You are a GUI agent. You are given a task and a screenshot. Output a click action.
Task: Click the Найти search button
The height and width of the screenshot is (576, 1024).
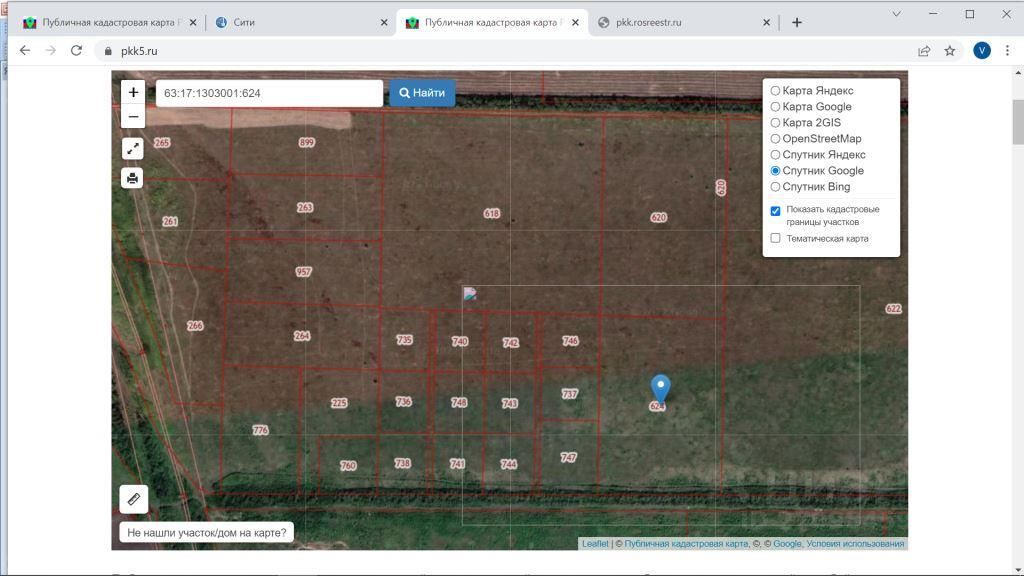tap(423, 93)
